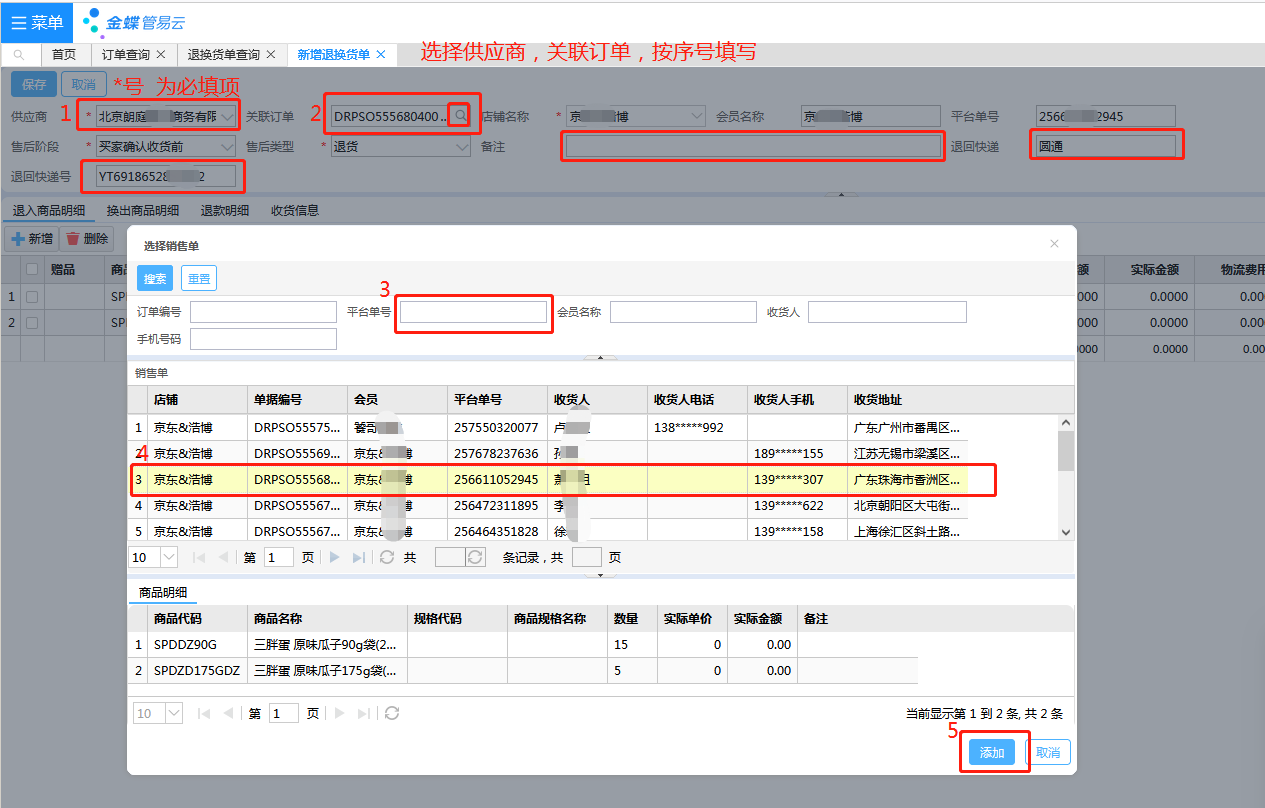Click the refresh icon in sales order pager
The width and height of the screenshot is (1265, 808).
(x=387, y=557)
